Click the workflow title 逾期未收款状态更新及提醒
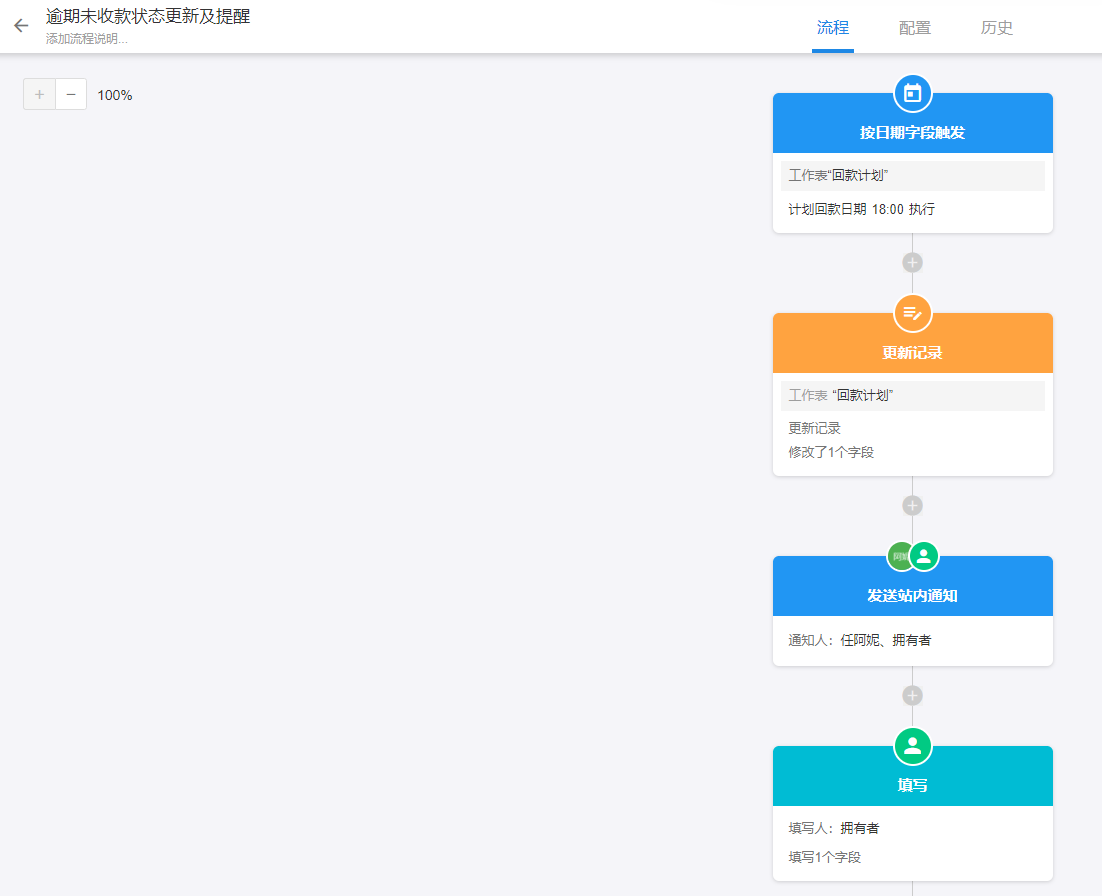This screenshot has width=1102, height=896. pos(147,17)
